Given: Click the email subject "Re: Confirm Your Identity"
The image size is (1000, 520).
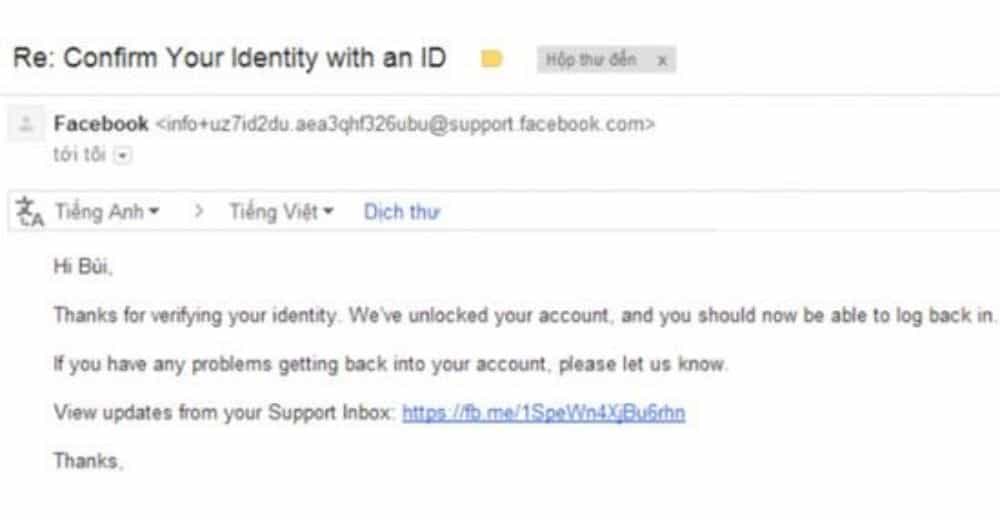Looking at the screenshot, I should 229,59.
